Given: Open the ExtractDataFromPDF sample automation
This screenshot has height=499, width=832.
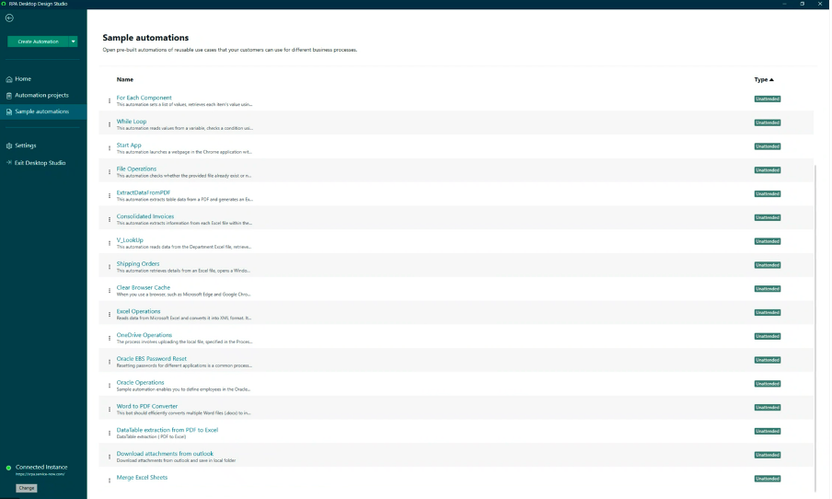Looking at the screenshot, I should [x=143, y=192].
